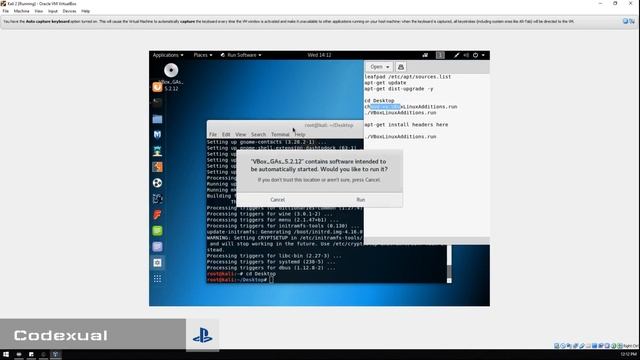Click the terminal title bar root@kali: ~/Desktop
Image resolution: width=640 pixels, height=360 pixels.
[329, 125]
